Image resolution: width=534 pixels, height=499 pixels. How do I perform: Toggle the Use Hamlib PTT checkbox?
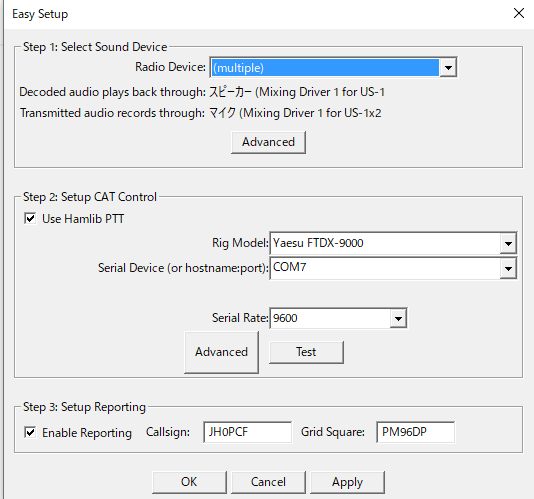point(30,218)
